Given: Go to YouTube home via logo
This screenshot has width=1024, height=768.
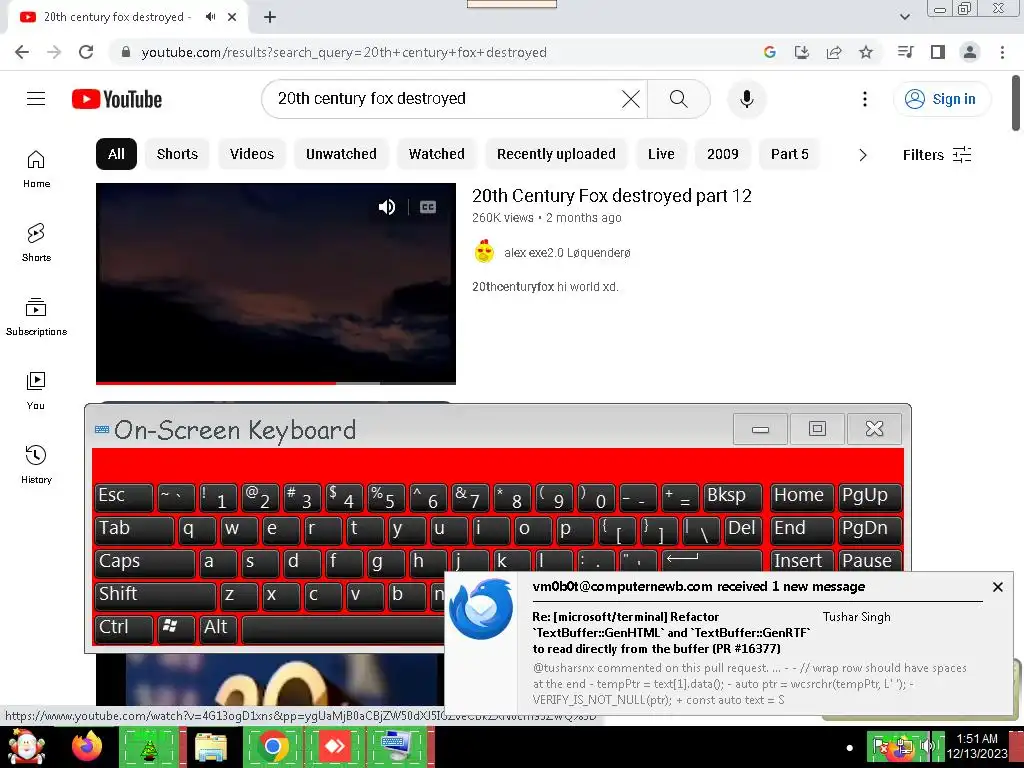Looking at the screenshot, I should 117,99.
